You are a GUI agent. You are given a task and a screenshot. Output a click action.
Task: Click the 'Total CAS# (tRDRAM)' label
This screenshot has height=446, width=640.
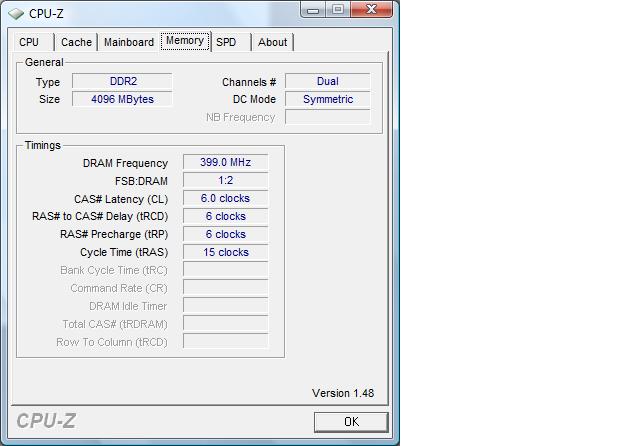(x=115, y=324)
